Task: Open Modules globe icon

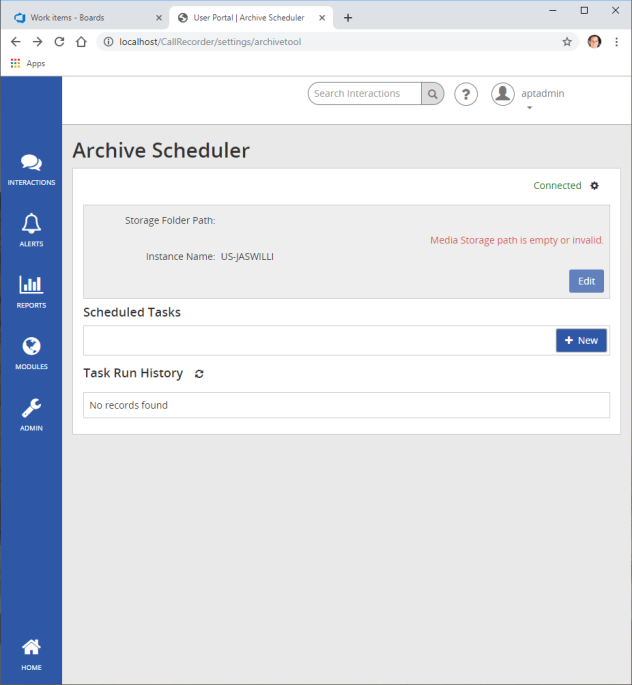Action: point(31,351)
